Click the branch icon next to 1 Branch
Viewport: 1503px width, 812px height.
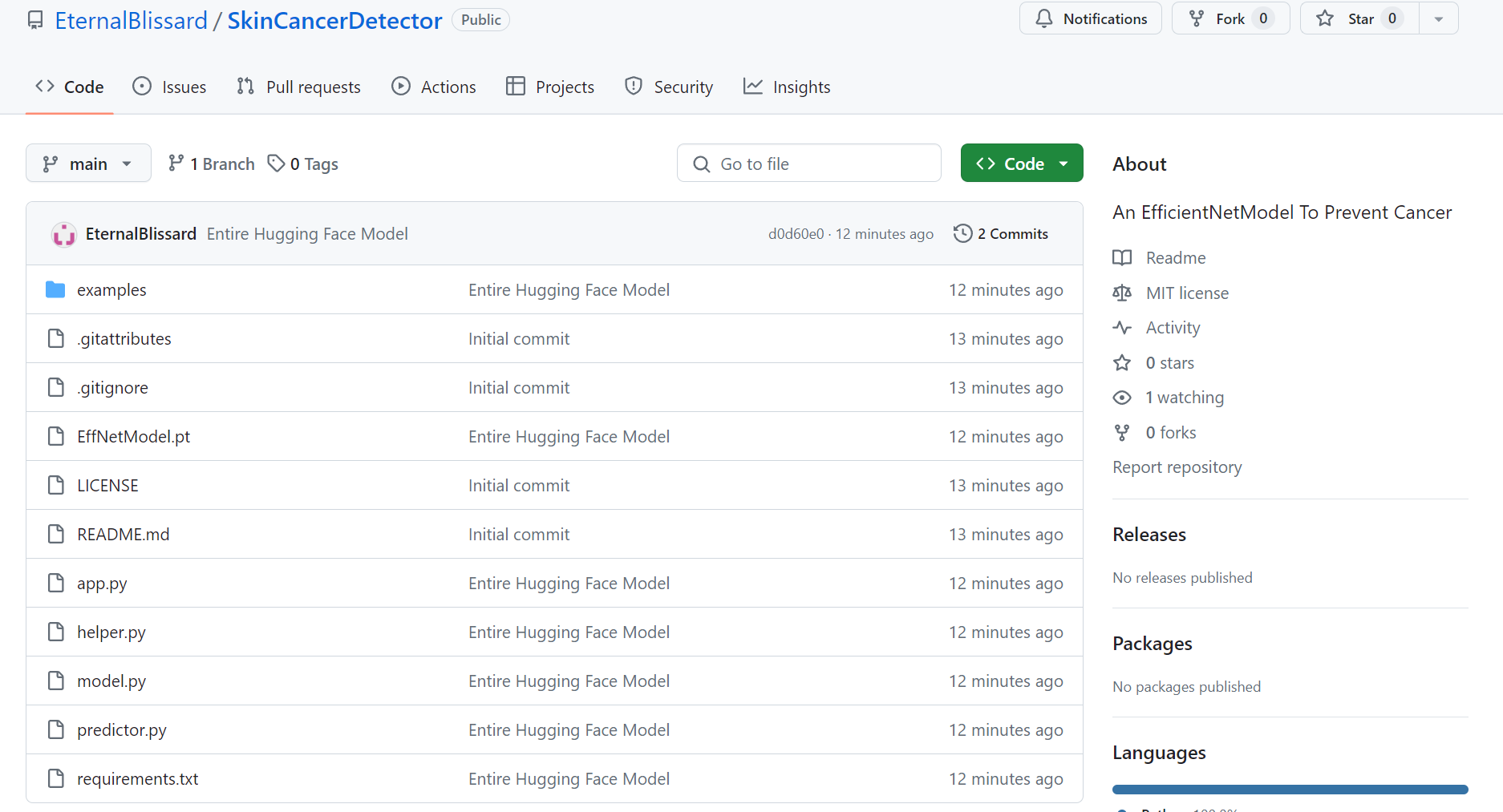pyautogui.click(x=176, y=164)
